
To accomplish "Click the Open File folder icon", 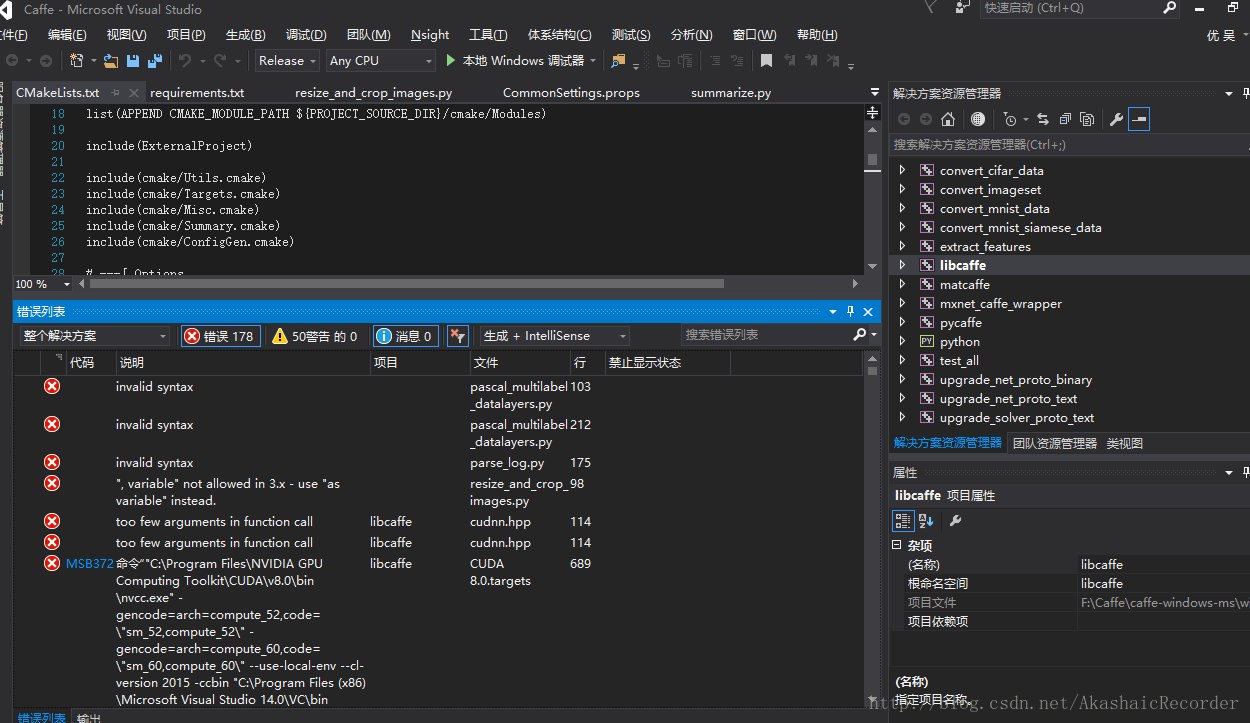I will (x=110, y=61).
